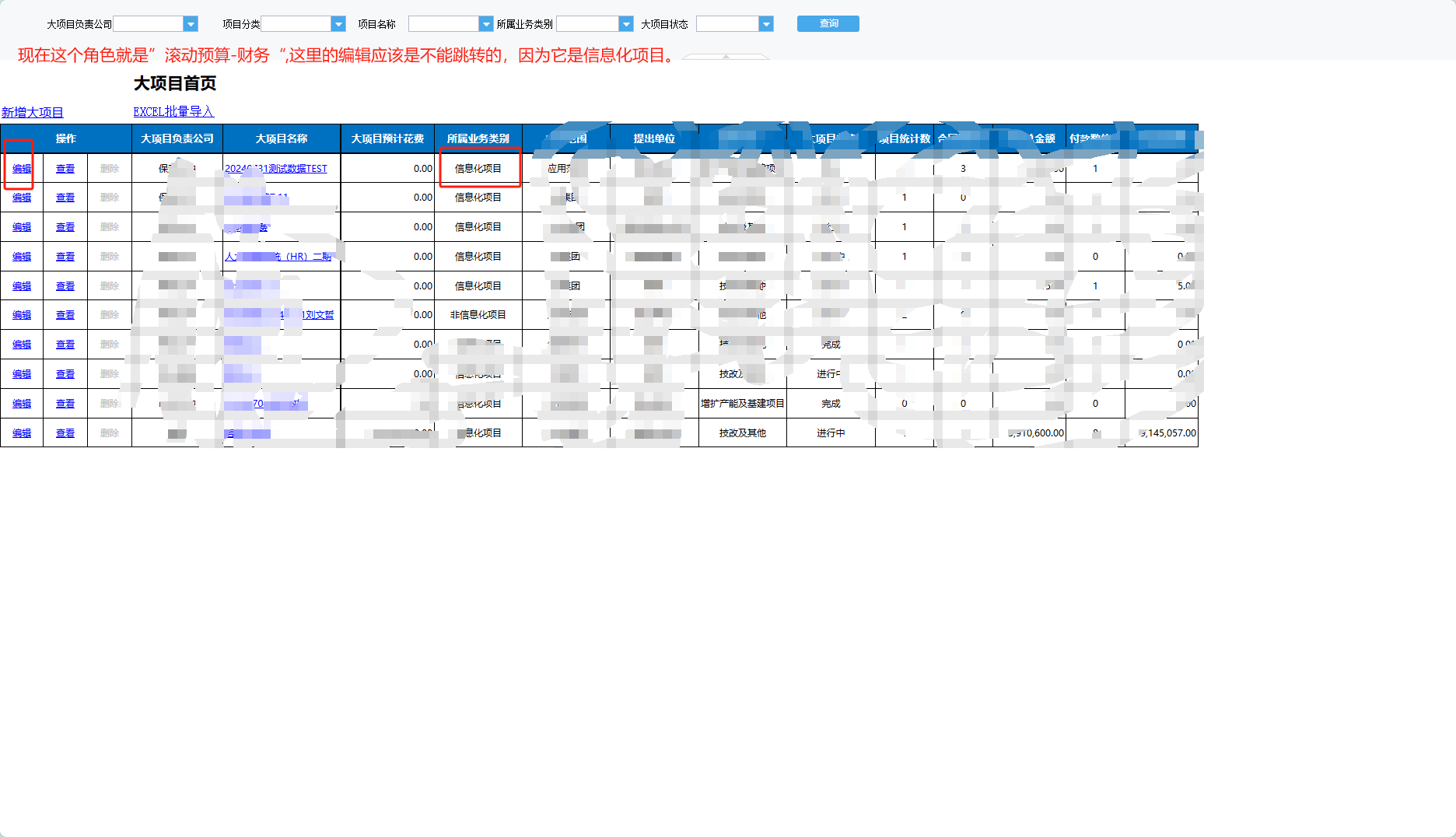Click the 查询 search button
The width and height of the screenshot is (1456, 837).
pos(828,23)
